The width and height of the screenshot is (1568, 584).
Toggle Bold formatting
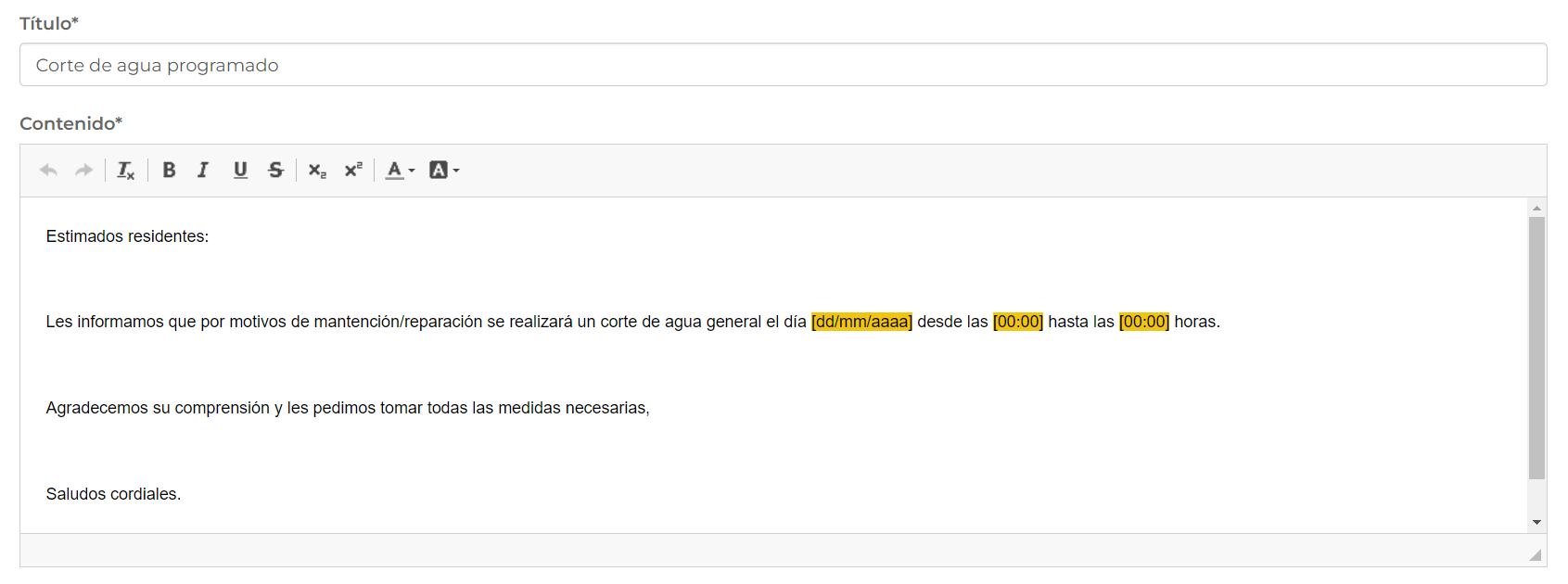click(x=169, y=171)
